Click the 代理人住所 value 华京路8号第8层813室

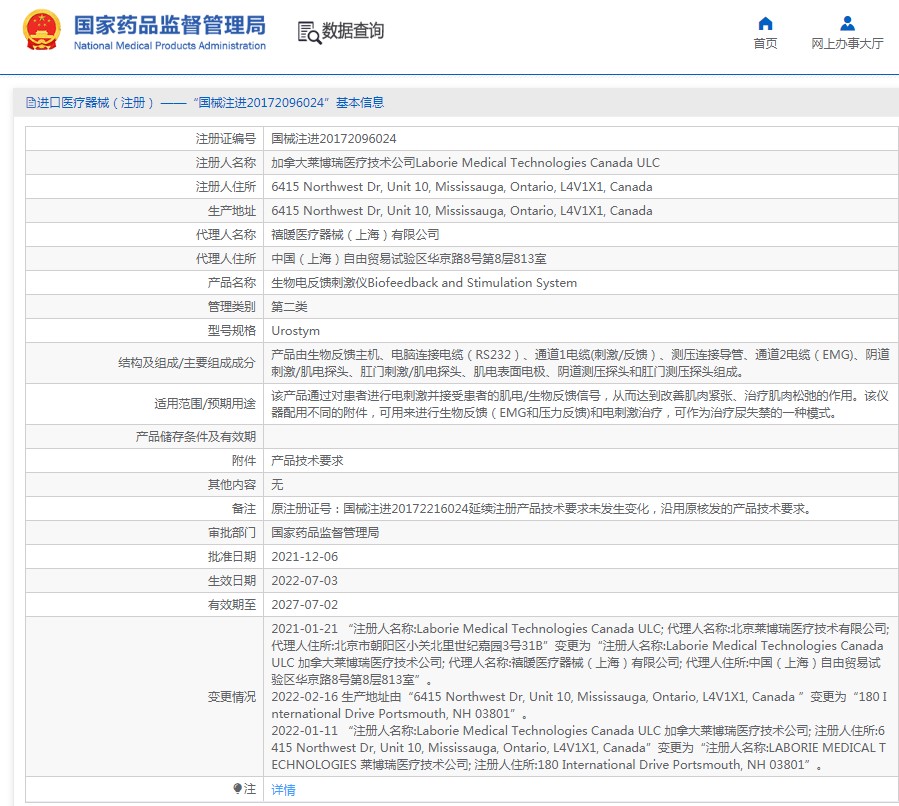point(409,259)
